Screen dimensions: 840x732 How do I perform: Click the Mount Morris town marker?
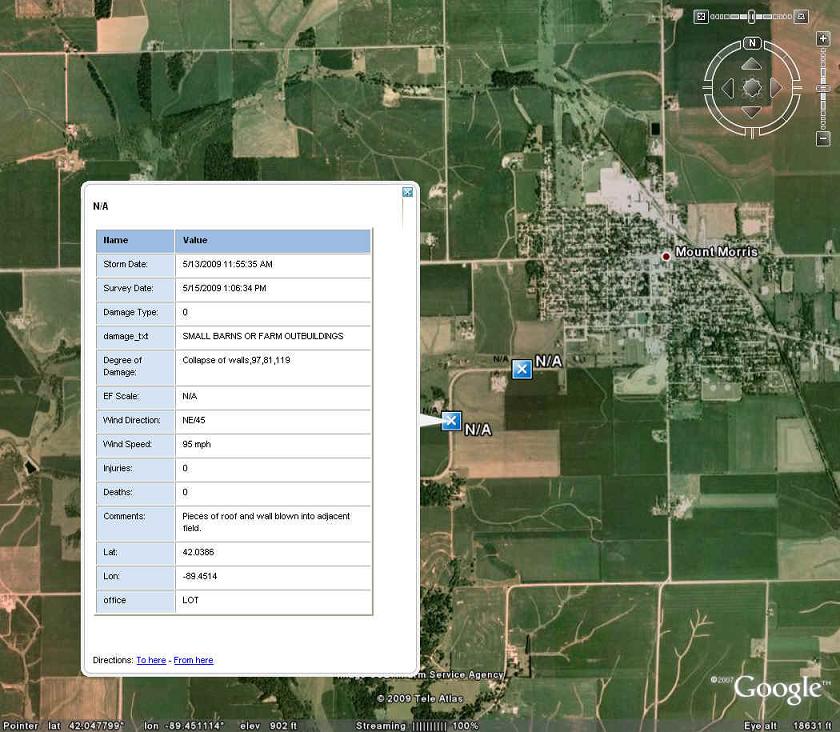666,256
